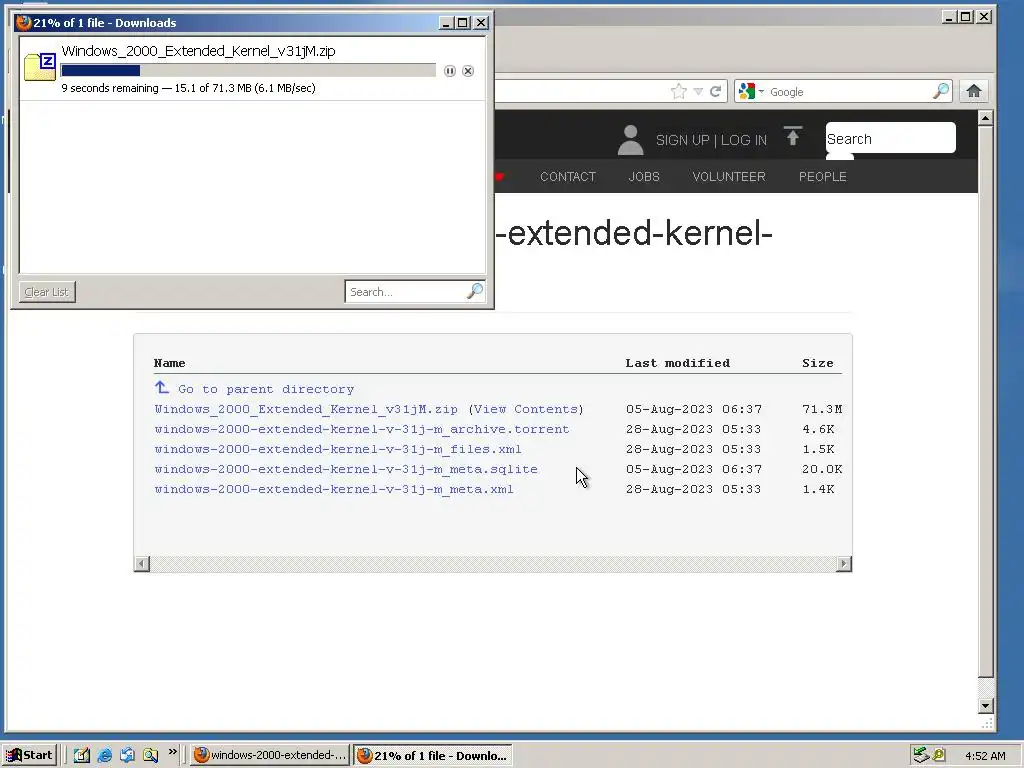This screenshot has height=768, width=1024.
Task: Click the Size column header
Action: [818, 363]
